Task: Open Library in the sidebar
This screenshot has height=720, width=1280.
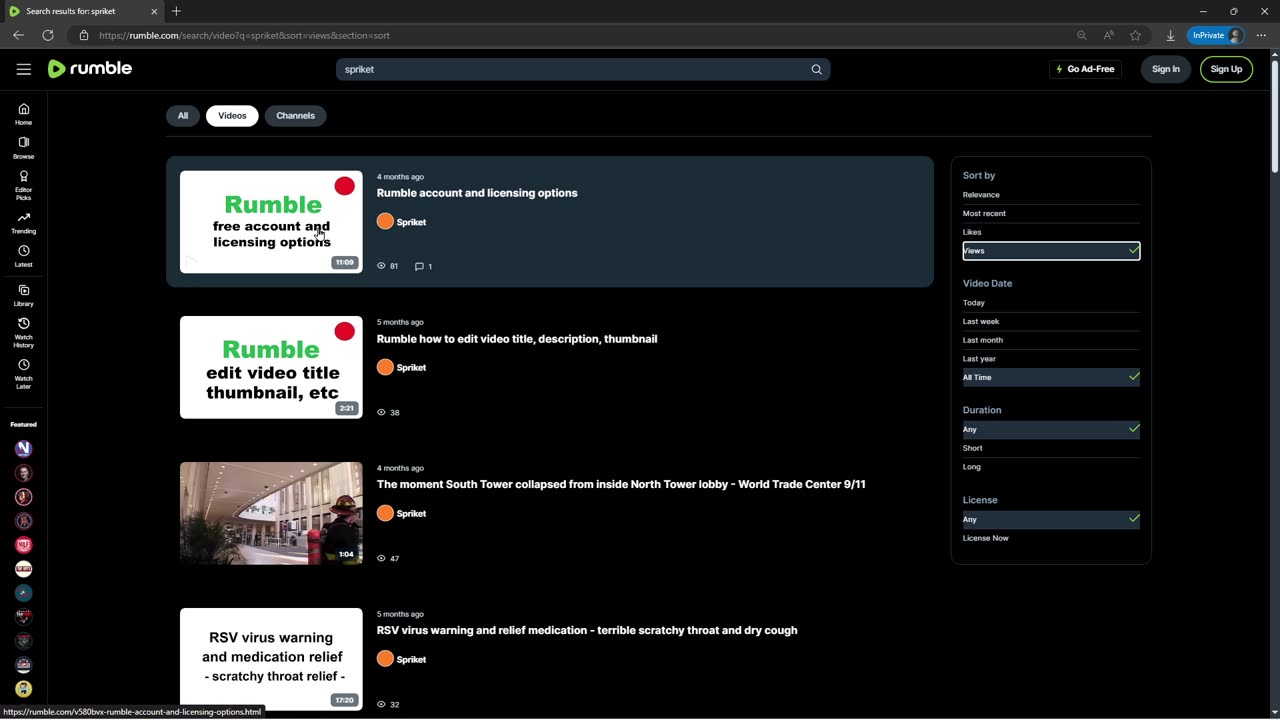Action: pos(24,296)
